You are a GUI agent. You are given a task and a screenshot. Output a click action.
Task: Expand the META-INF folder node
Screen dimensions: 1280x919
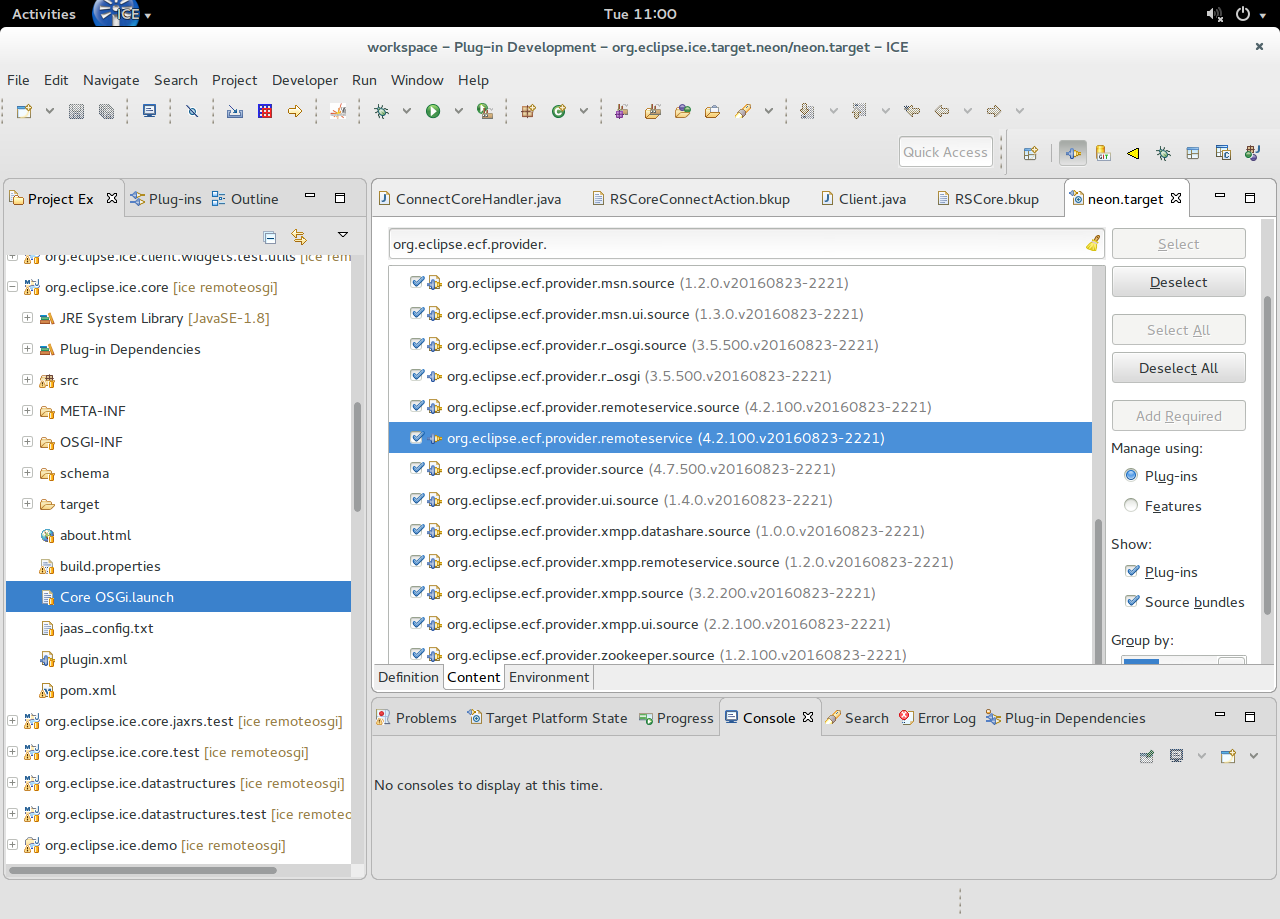coord(27,411)
